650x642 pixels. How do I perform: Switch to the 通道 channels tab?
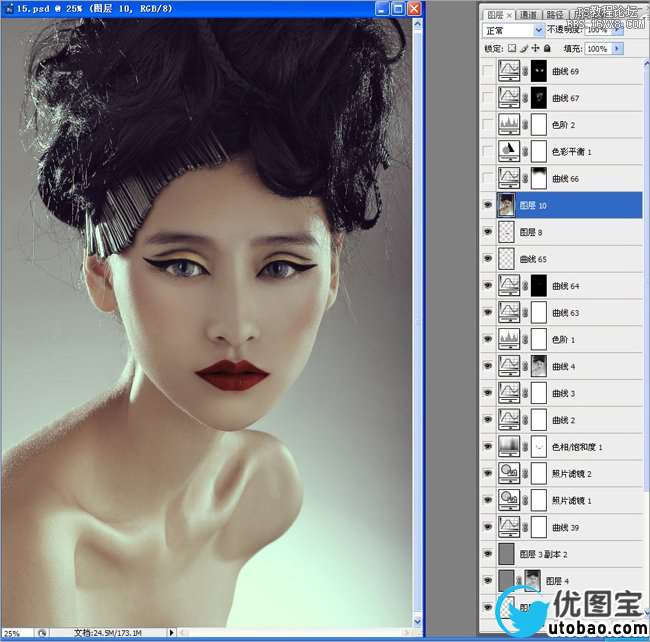[528, 15]
